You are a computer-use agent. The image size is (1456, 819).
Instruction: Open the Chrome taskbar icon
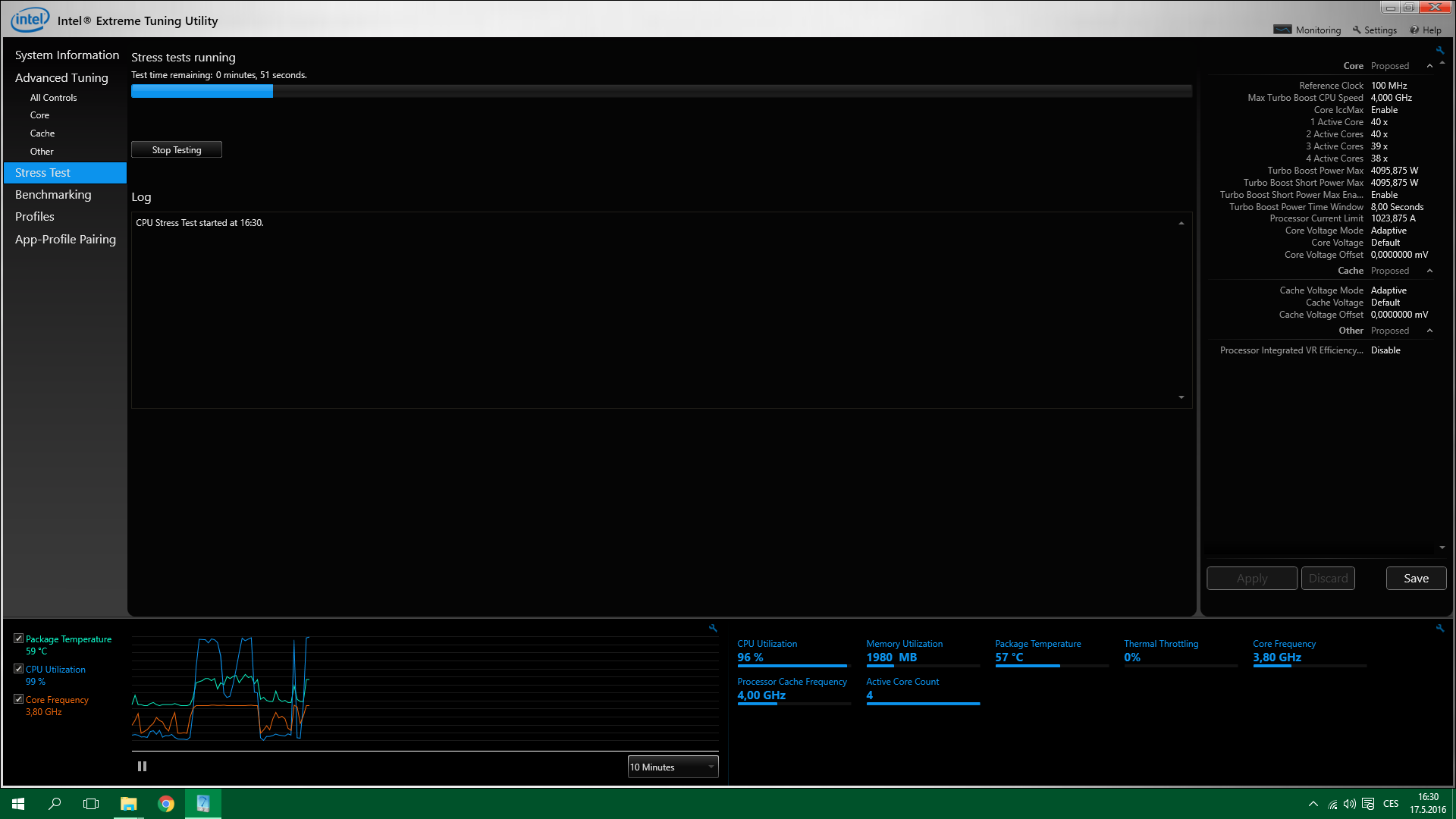166,804
